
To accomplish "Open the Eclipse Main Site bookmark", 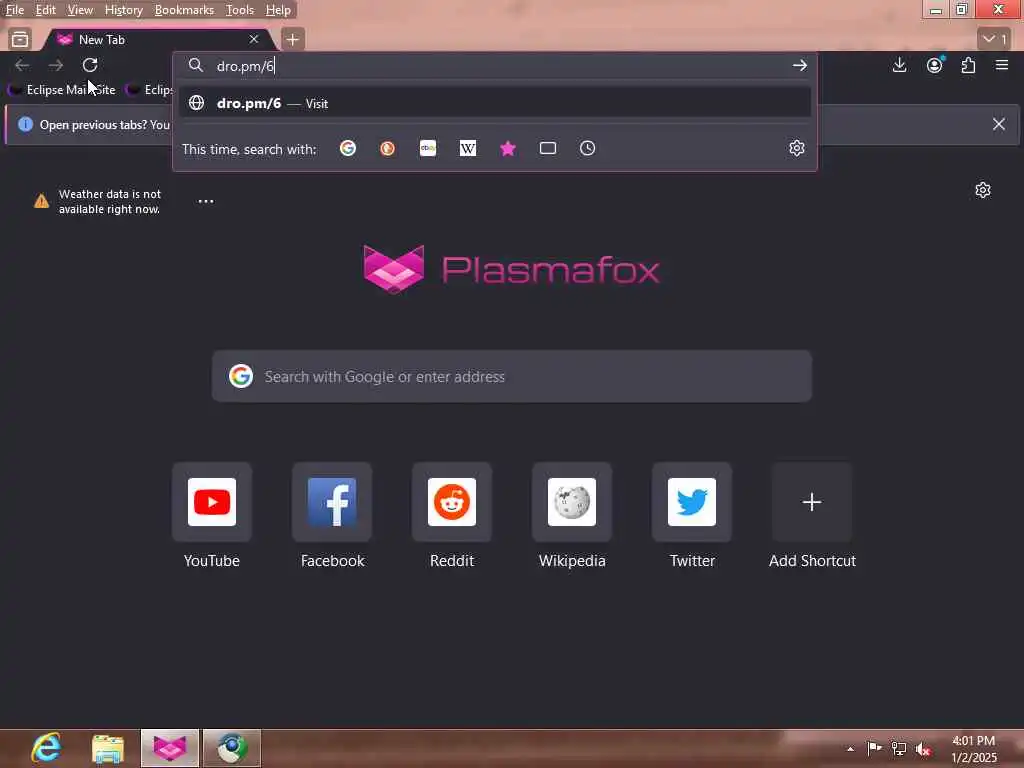I will 62,89.
